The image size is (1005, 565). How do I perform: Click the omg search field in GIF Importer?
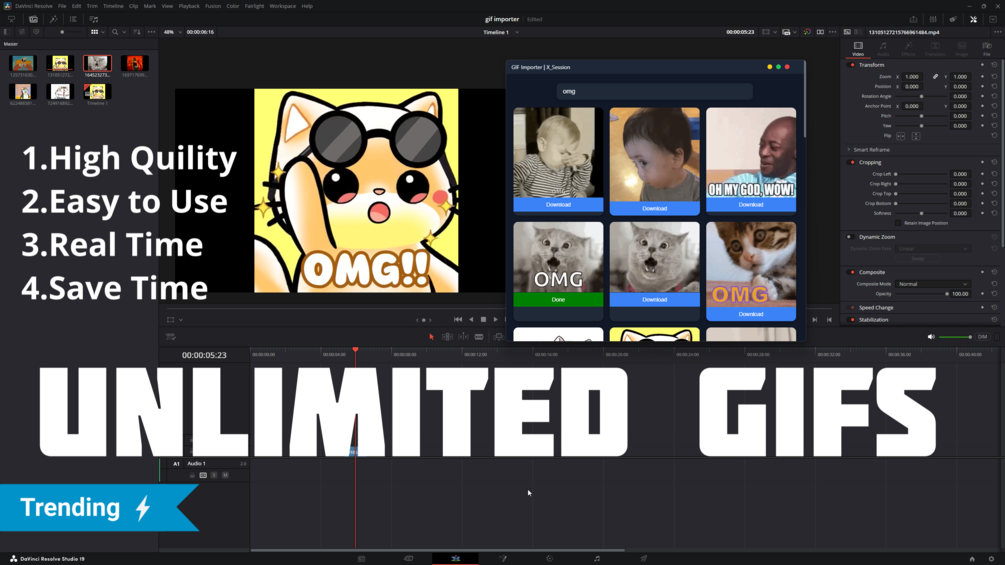point(654,92)
